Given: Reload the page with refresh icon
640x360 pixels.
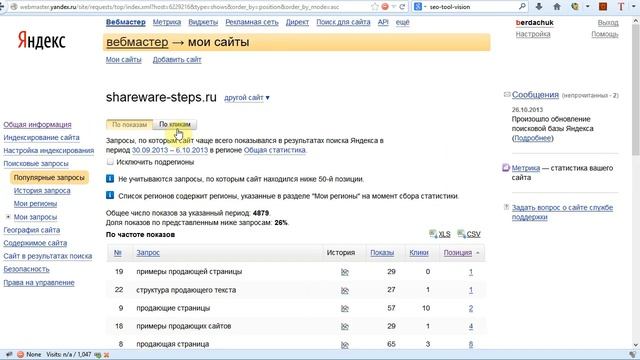Looking at the screenshot, I should (x=402, y=7).
